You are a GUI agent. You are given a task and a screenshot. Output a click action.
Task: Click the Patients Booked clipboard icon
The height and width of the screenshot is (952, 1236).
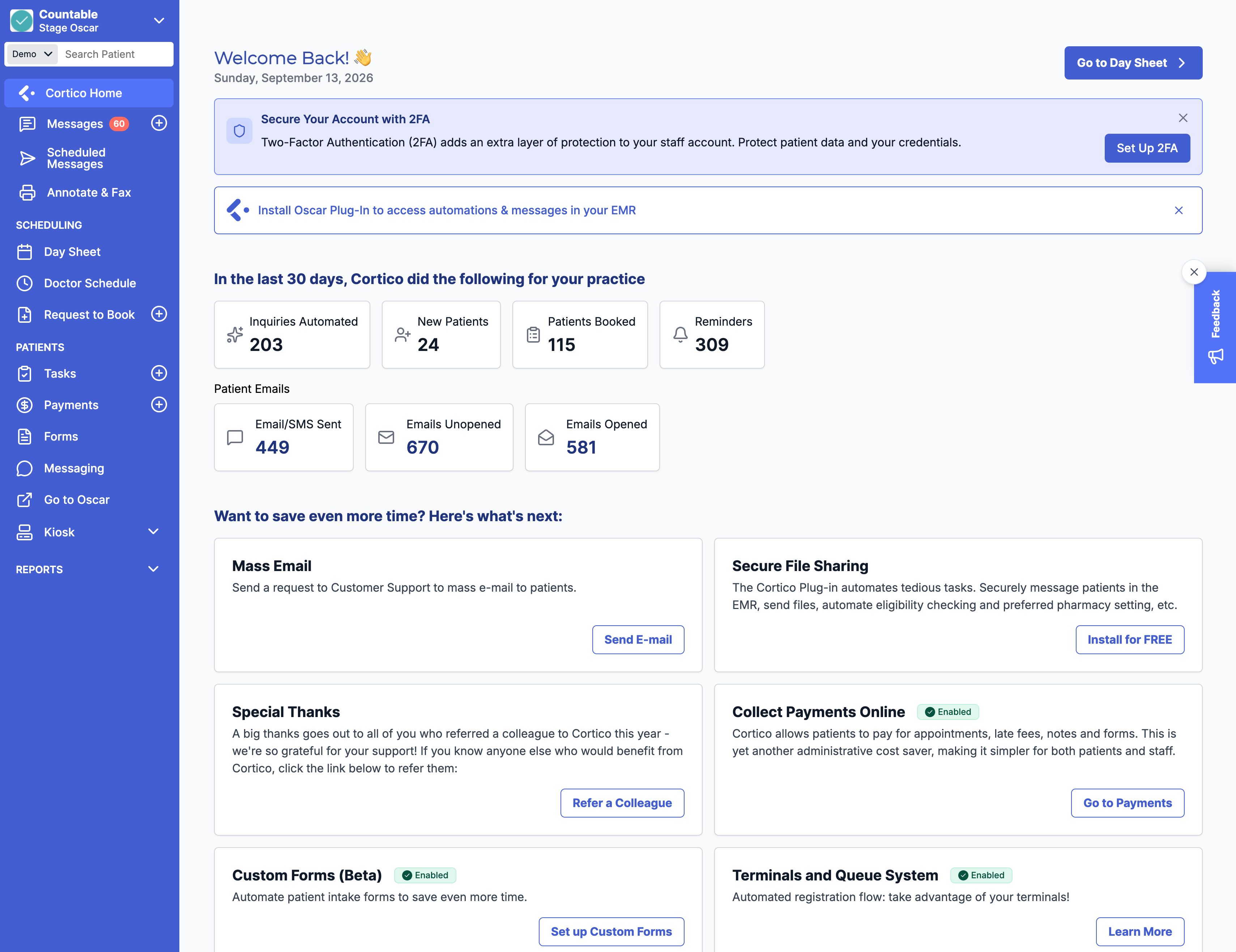(533, 334)
